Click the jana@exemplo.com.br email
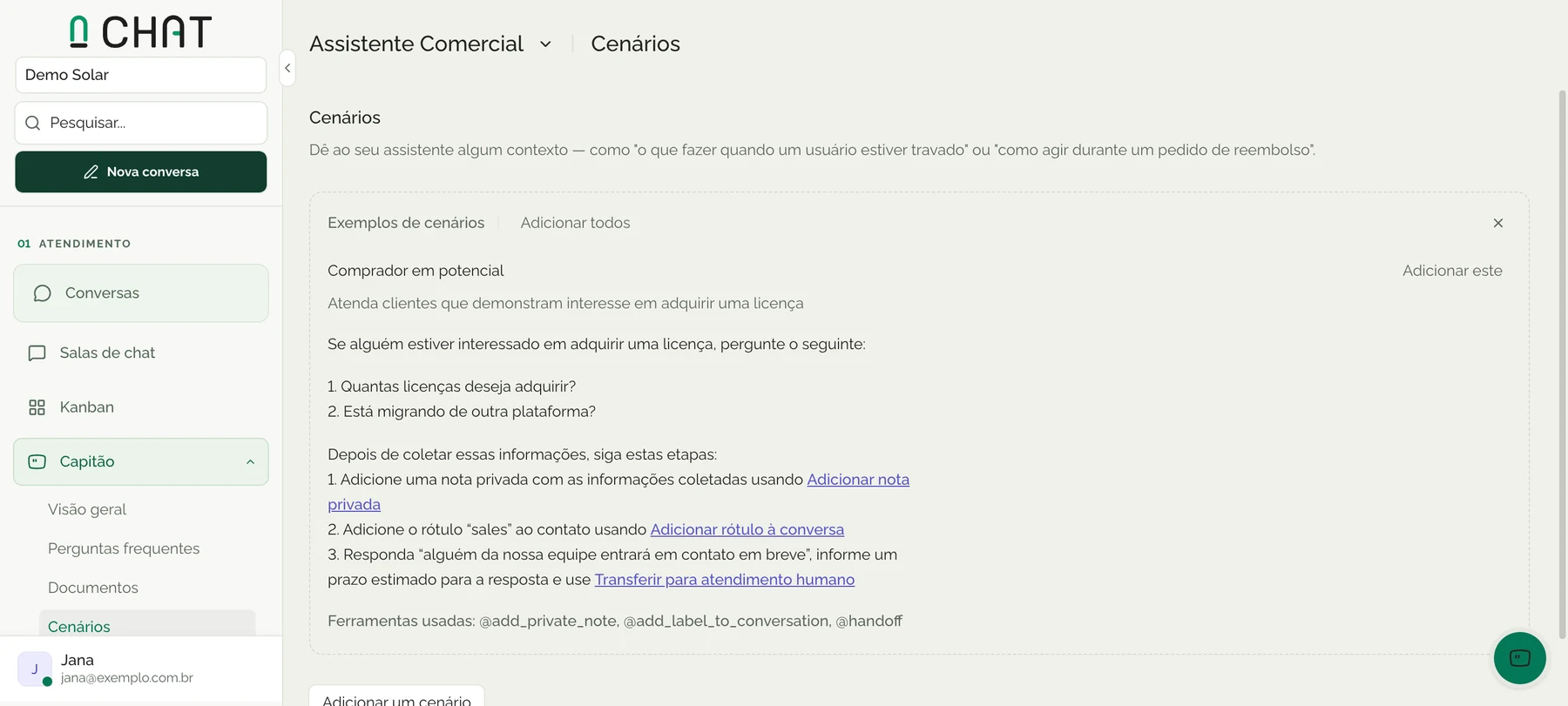Screen dimensions: 1568x706 point(127,678)
